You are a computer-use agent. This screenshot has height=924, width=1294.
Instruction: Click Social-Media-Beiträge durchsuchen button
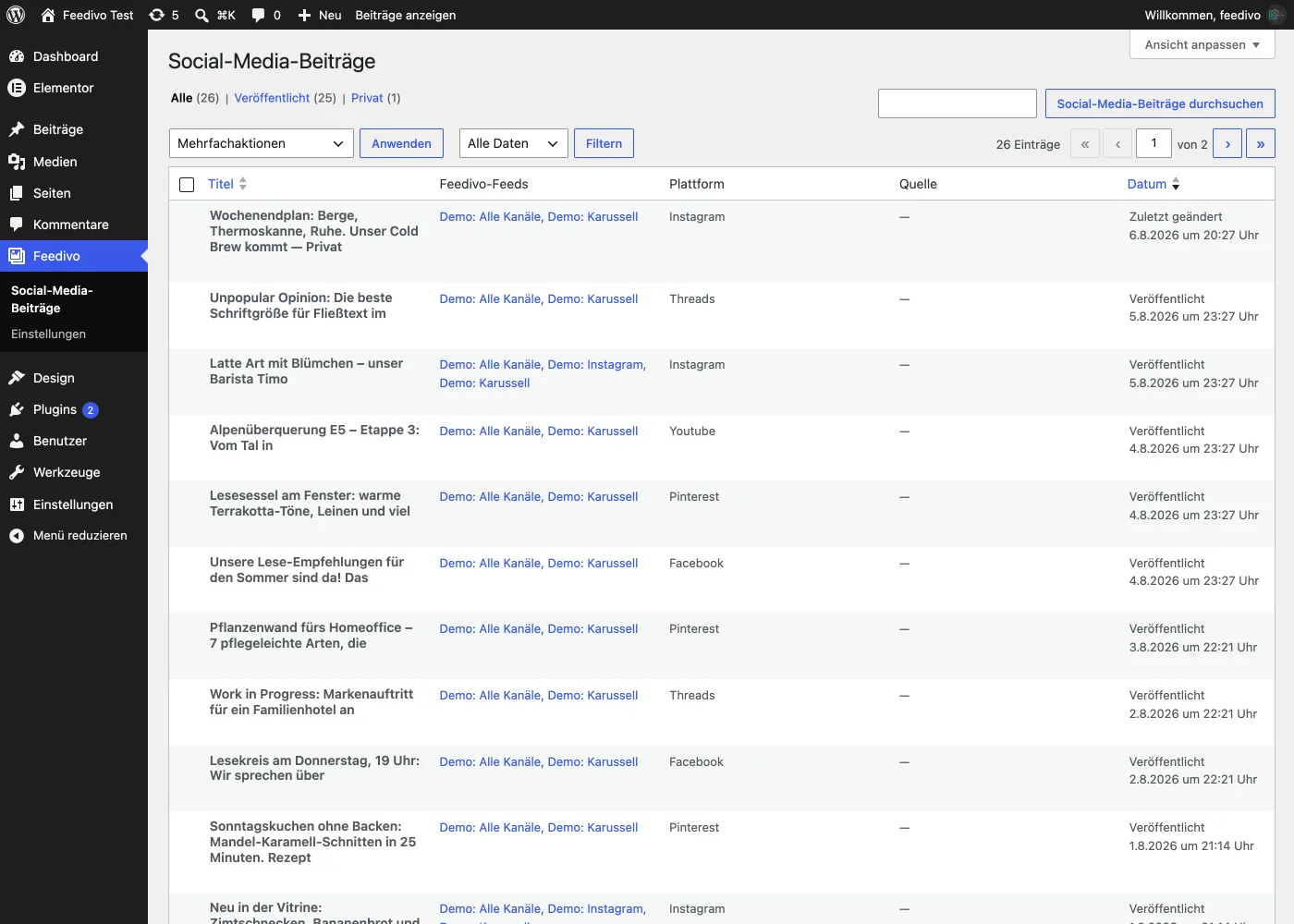[1160, 103]
